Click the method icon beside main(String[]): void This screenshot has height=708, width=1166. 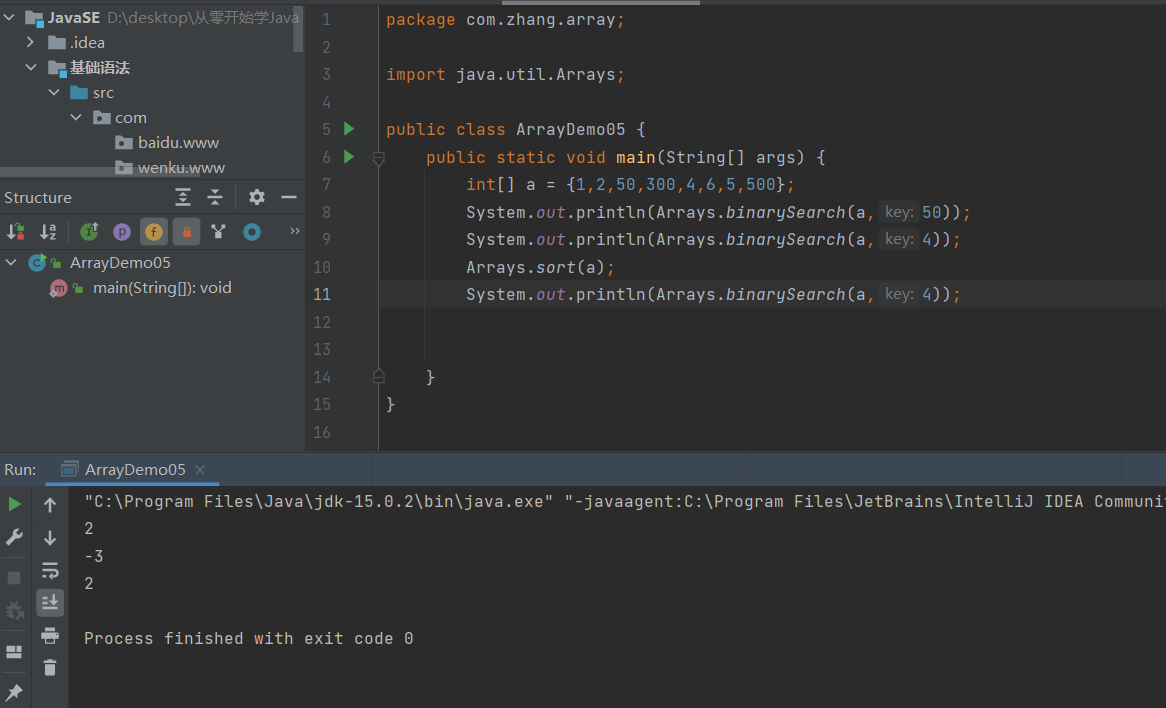click(x=58, y=288)
